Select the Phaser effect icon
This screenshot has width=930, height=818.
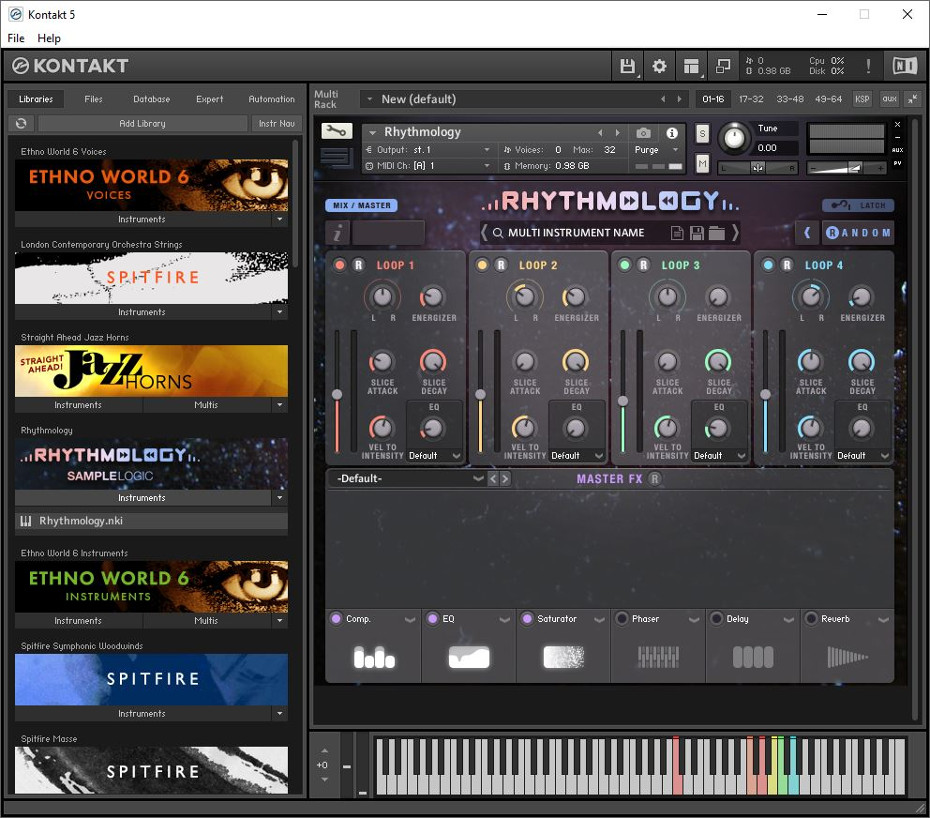pos(658,657)
